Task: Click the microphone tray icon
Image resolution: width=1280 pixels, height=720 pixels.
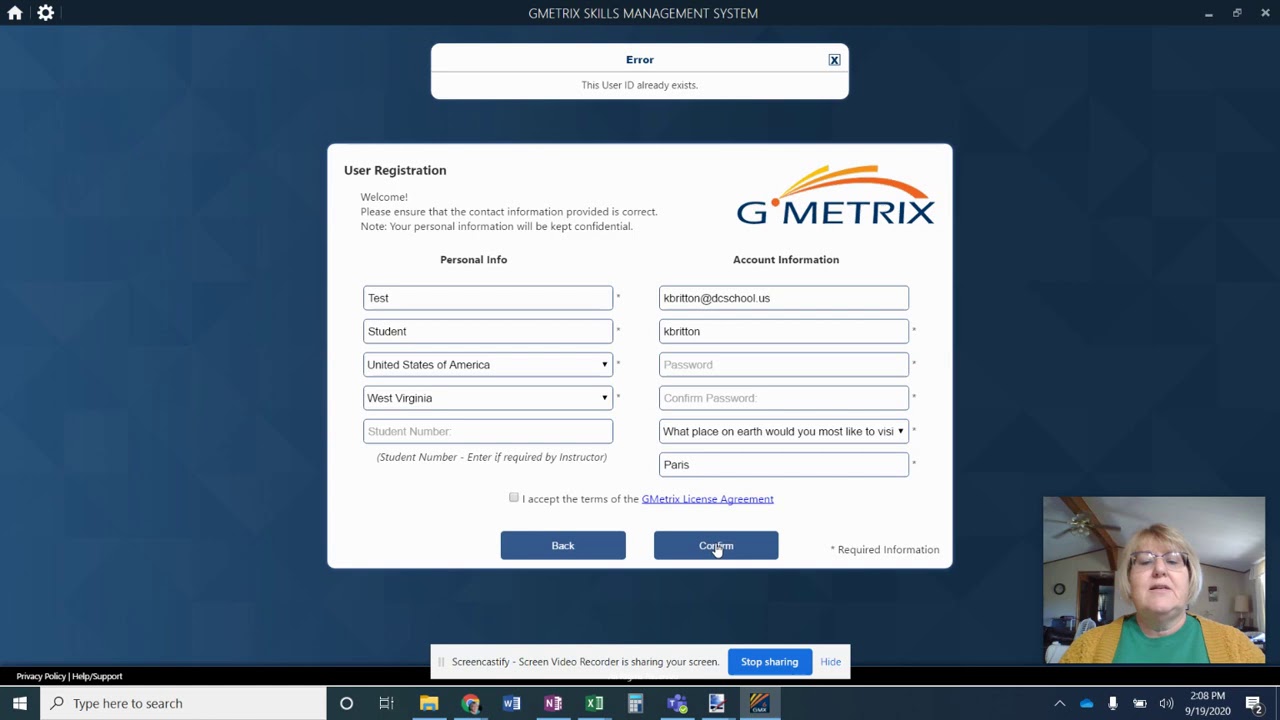Action: (1113, 703)
